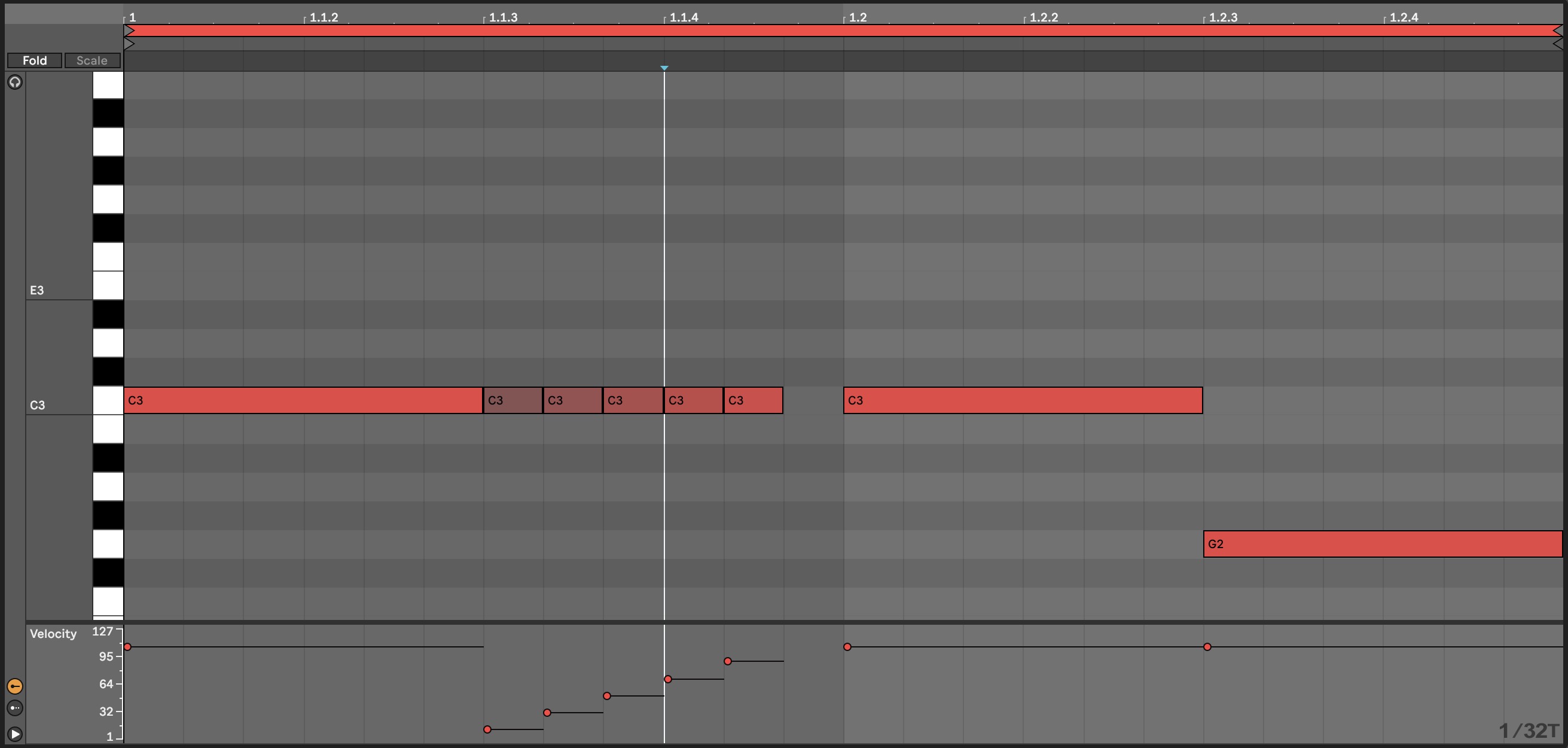Select the short C3 note starting at 1.1.4

pyautogui.click(x=693, y=400)
